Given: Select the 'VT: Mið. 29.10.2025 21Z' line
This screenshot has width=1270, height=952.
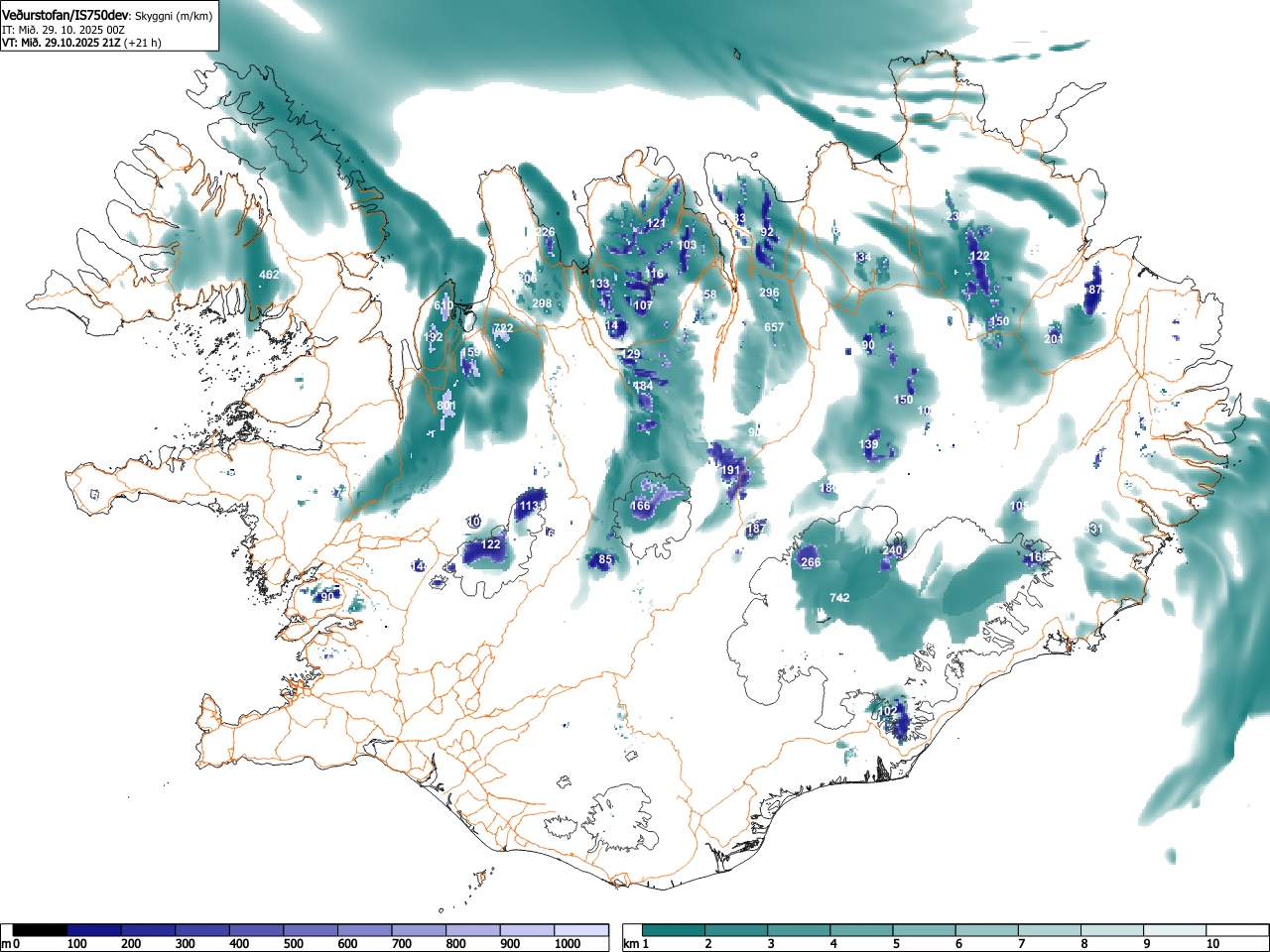Looking at the screenshot, I should coord(62,43).
